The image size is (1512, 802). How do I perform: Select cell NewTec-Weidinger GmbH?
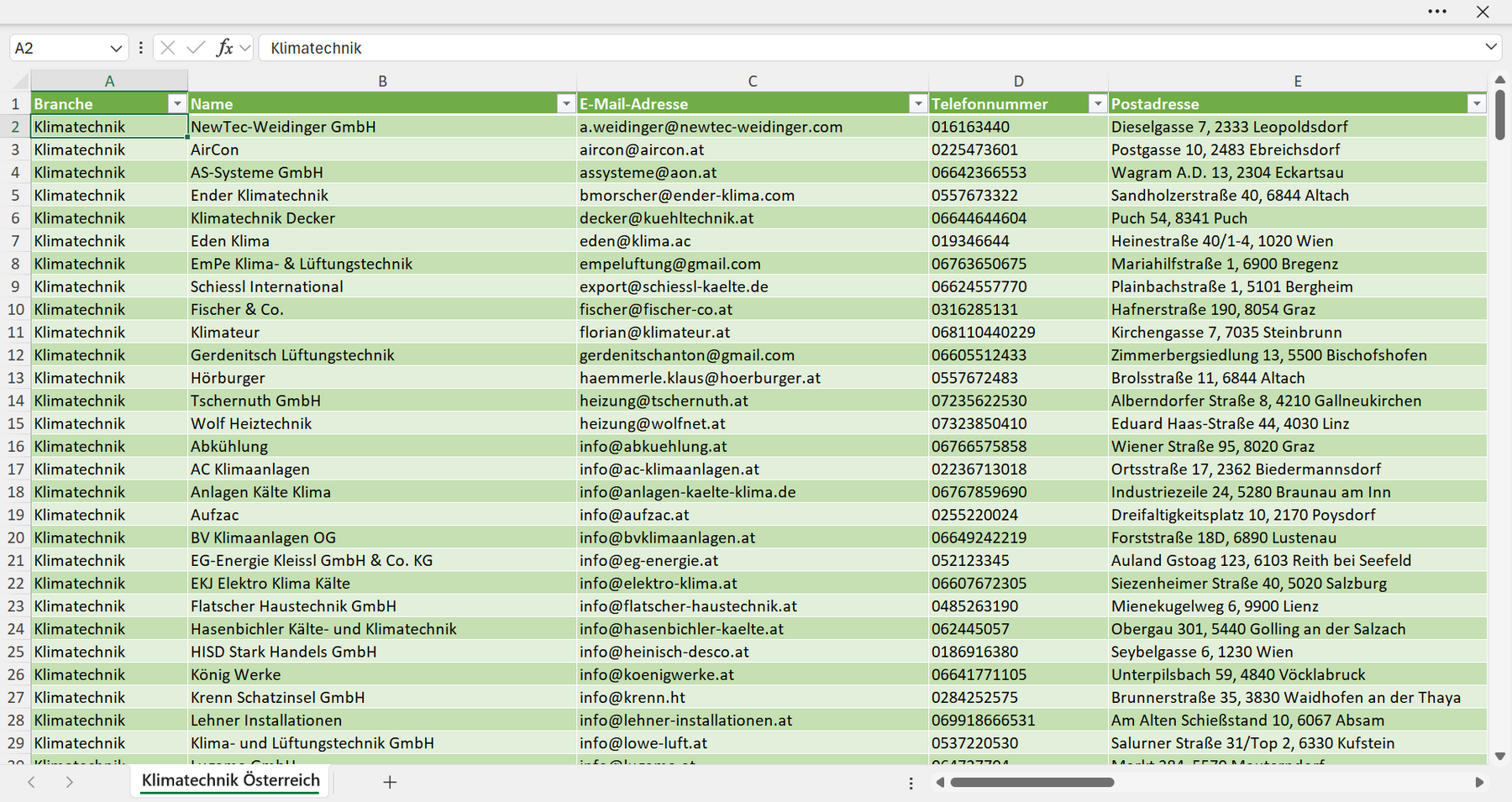coord(382,127)
